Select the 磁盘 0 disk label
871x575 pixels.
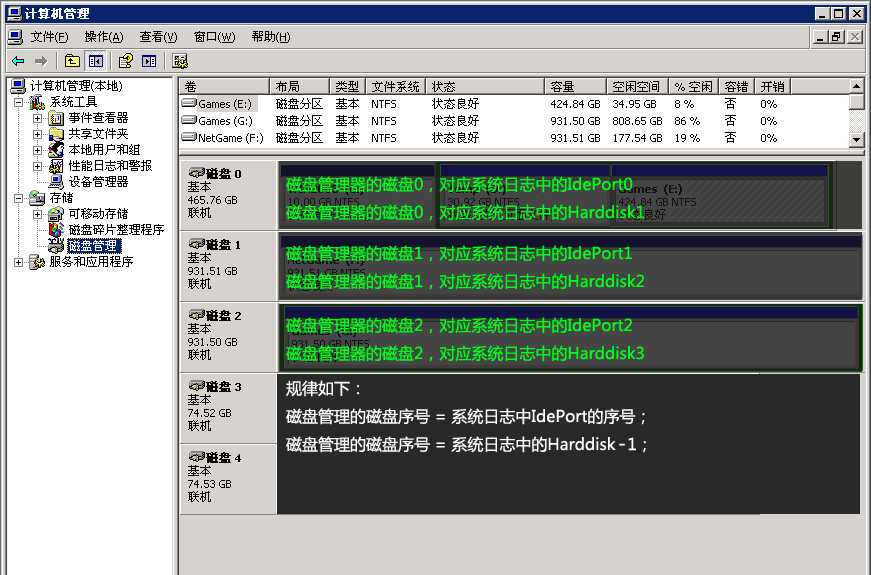[x=228, y=194]
